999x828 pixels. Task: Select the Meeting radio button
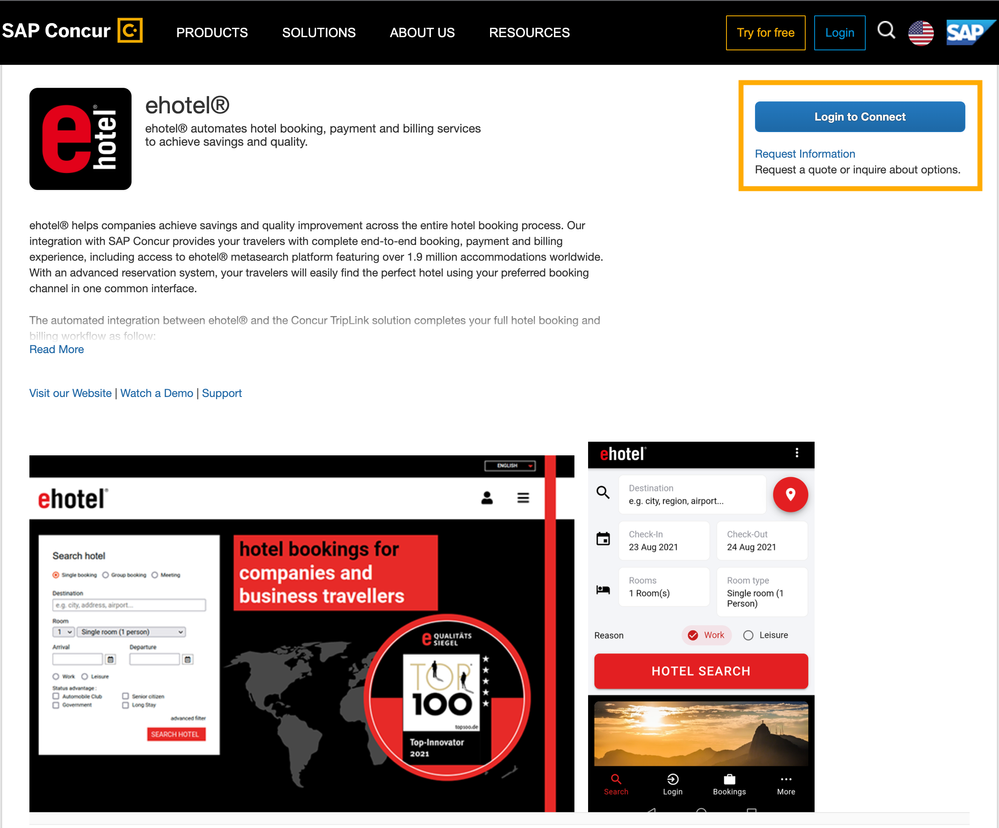pyautogui.click(x=155, y=575)
